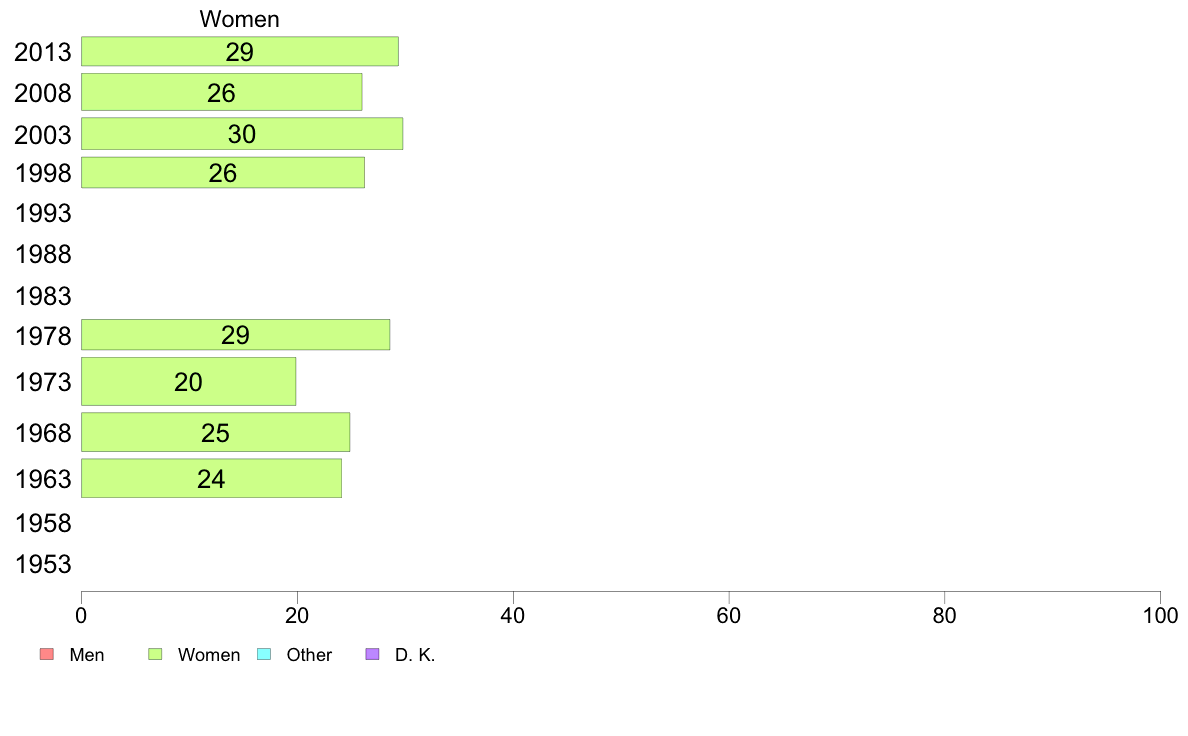The image size is (1188, 736).
Task: Click the Women title above the chart
Action: coord(239,19)
